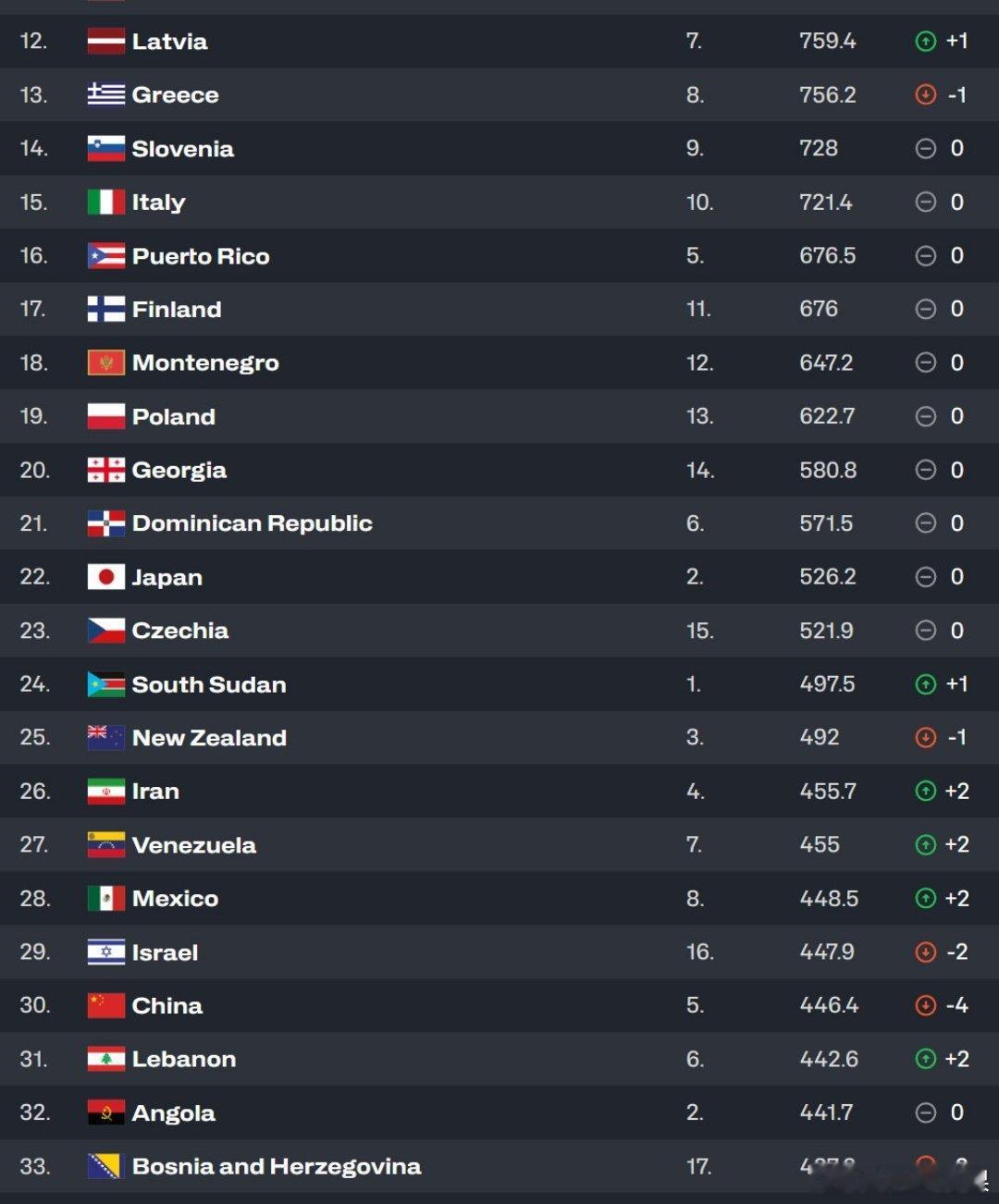This screenshot has height=1204, width=999.
Task: Open the New Zealand team page
Action: [209, 738]
